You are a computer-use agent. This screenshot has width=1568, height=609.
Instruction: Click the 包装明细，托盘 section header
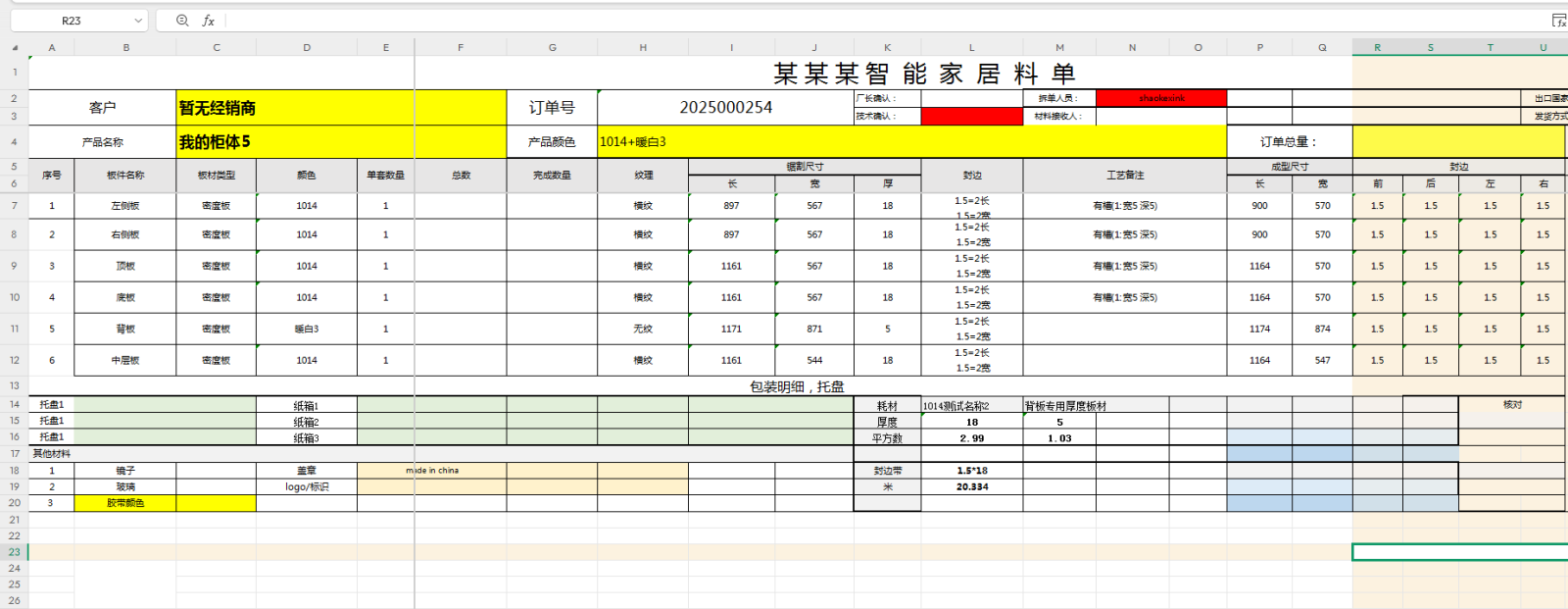[x=797, y=386]
